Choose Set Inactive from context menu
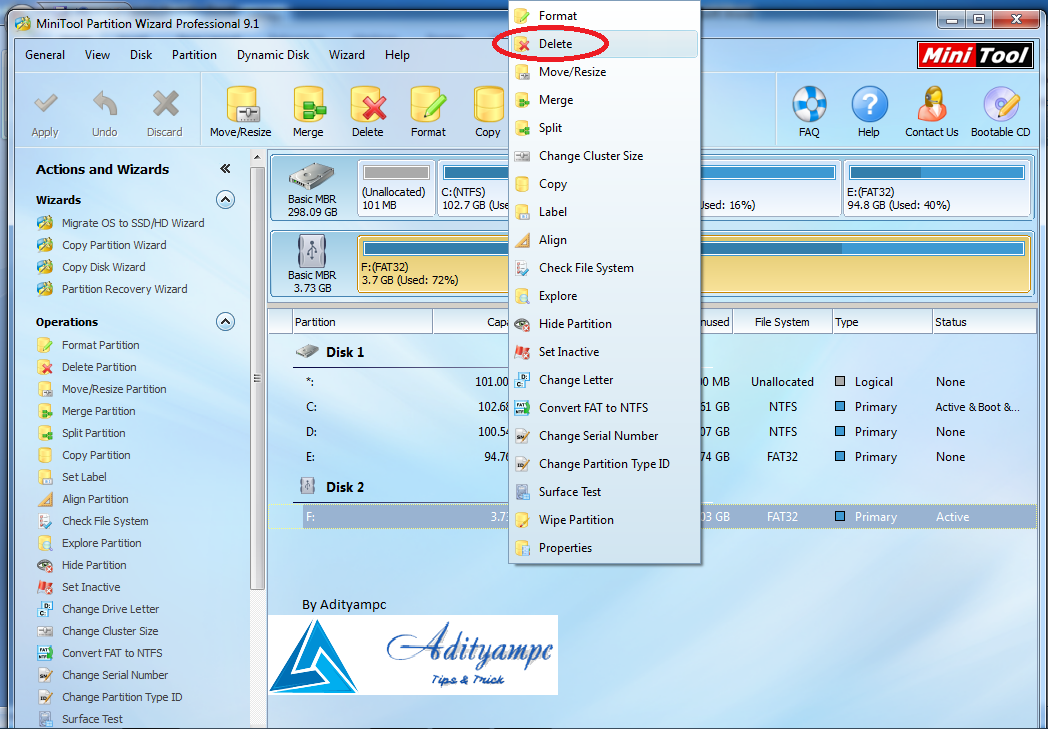The height and width of the screenshot is (731, 1048). click(x=605, y=352)
